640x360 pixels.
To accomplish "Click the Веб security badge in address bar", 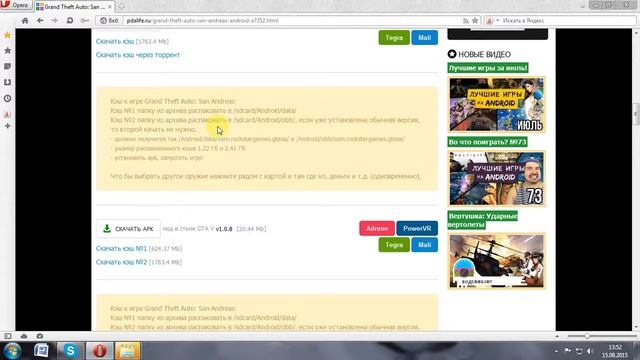I will [x=109, y=20].
